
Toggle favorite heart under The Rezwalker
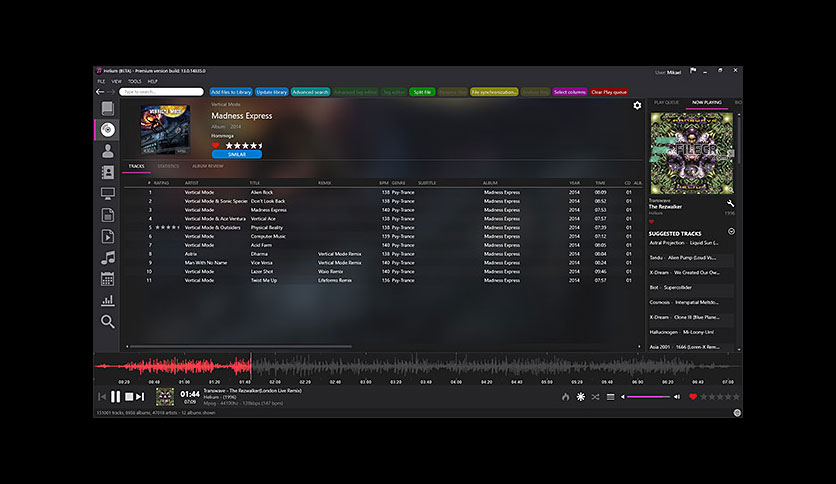[x=651, y=221]
